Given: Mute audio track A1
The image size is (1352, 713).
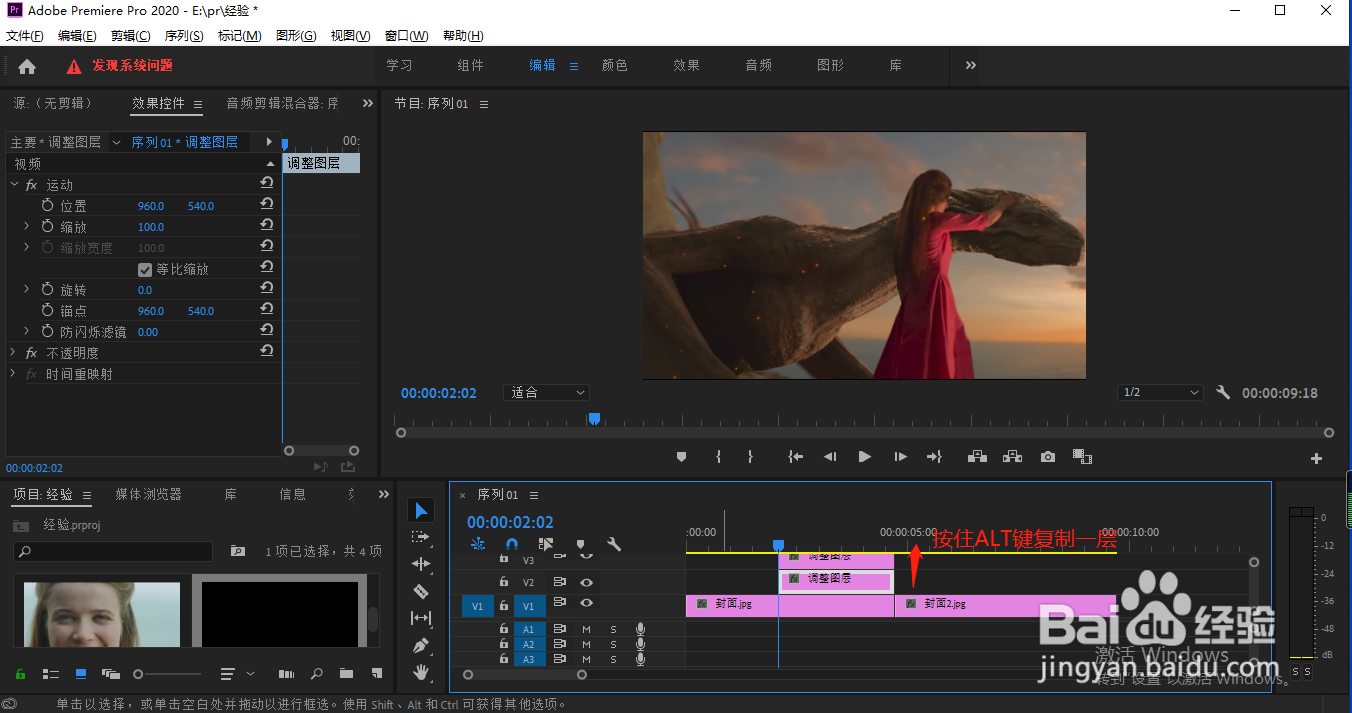Looking at the screenshot, I should [x=587, y=629].
